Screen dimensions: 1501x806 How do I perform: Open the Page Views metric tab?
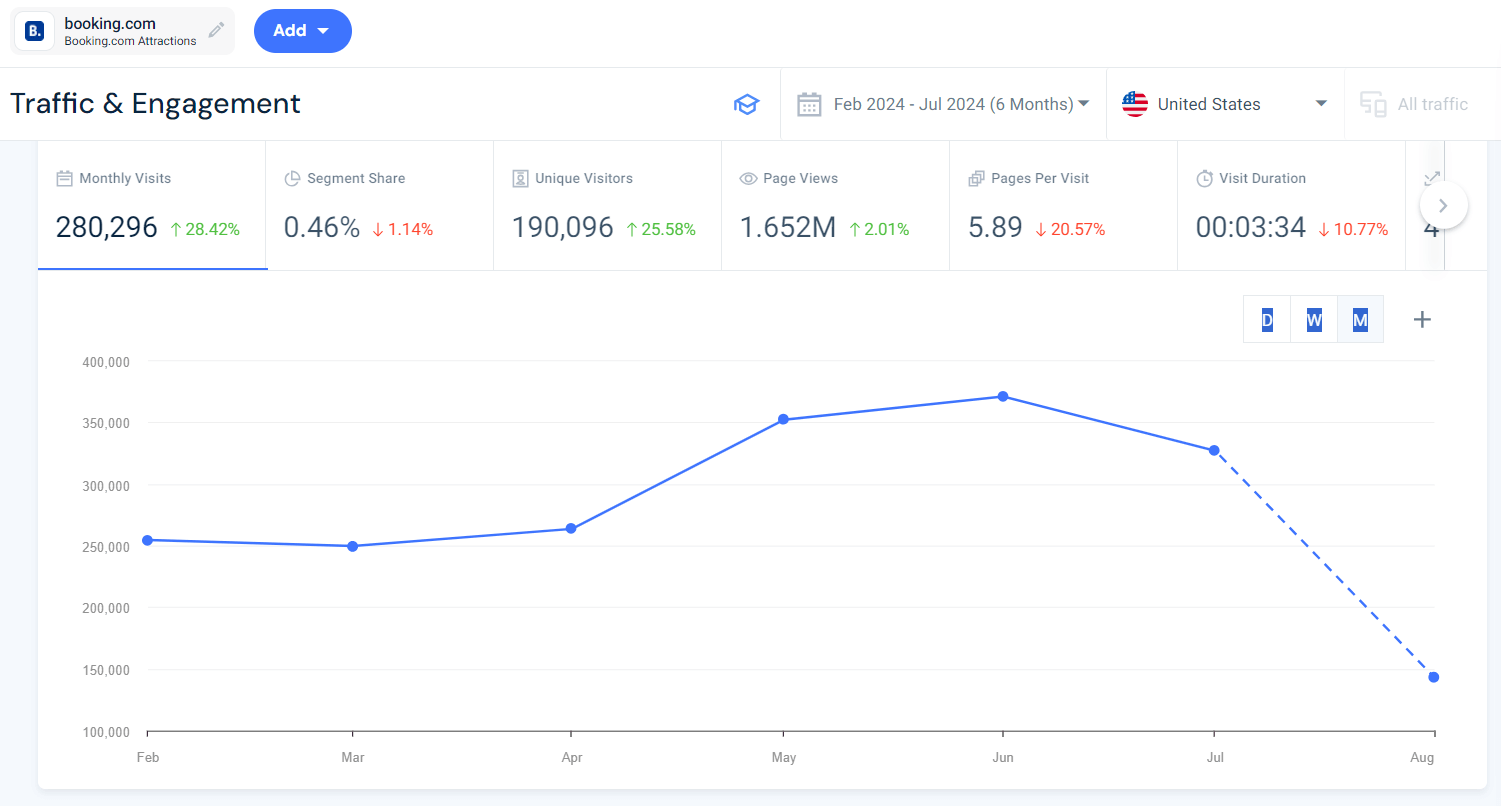click(x=835, y=206)
